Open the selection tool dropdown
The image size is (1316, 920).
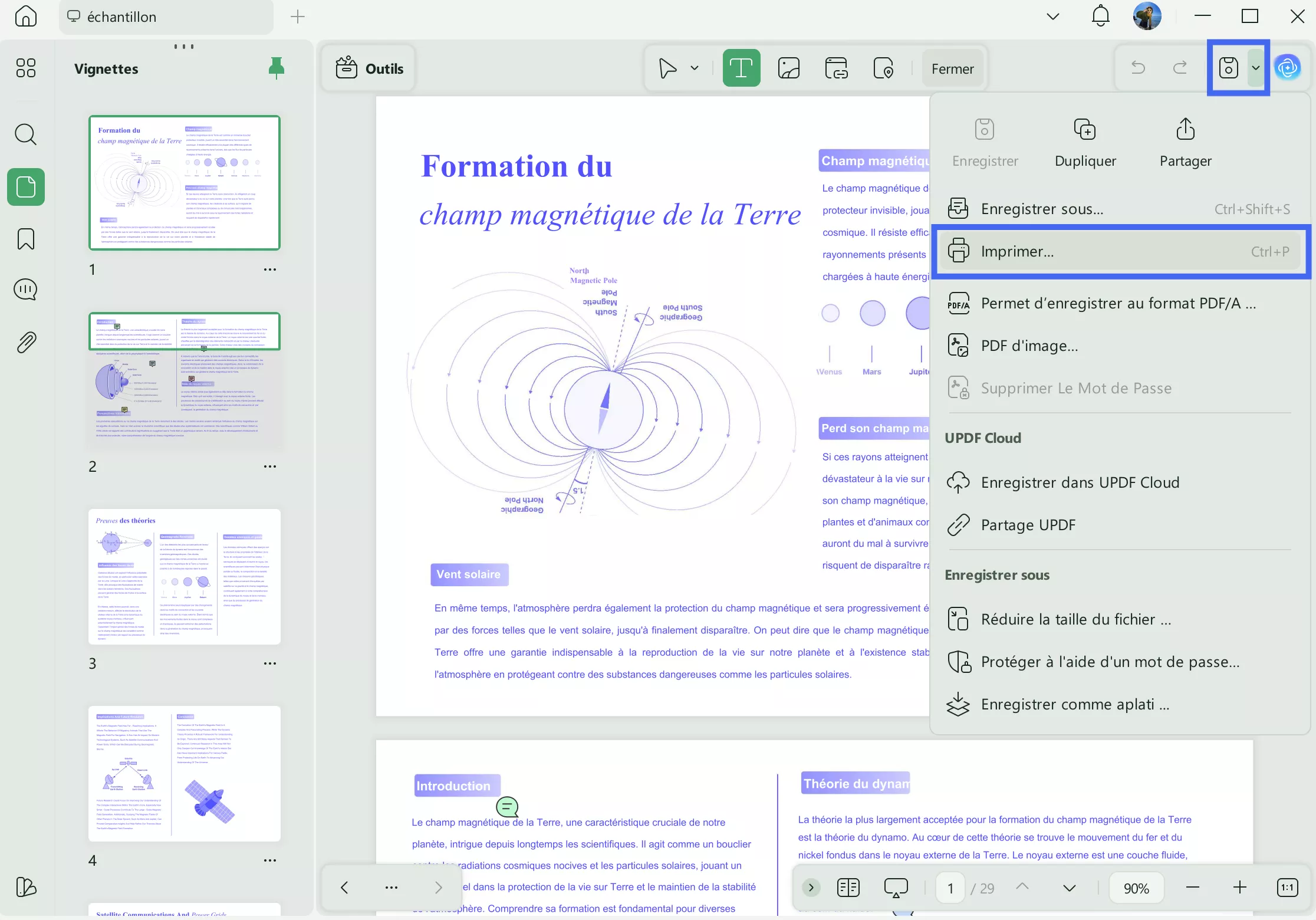(694, 67)
